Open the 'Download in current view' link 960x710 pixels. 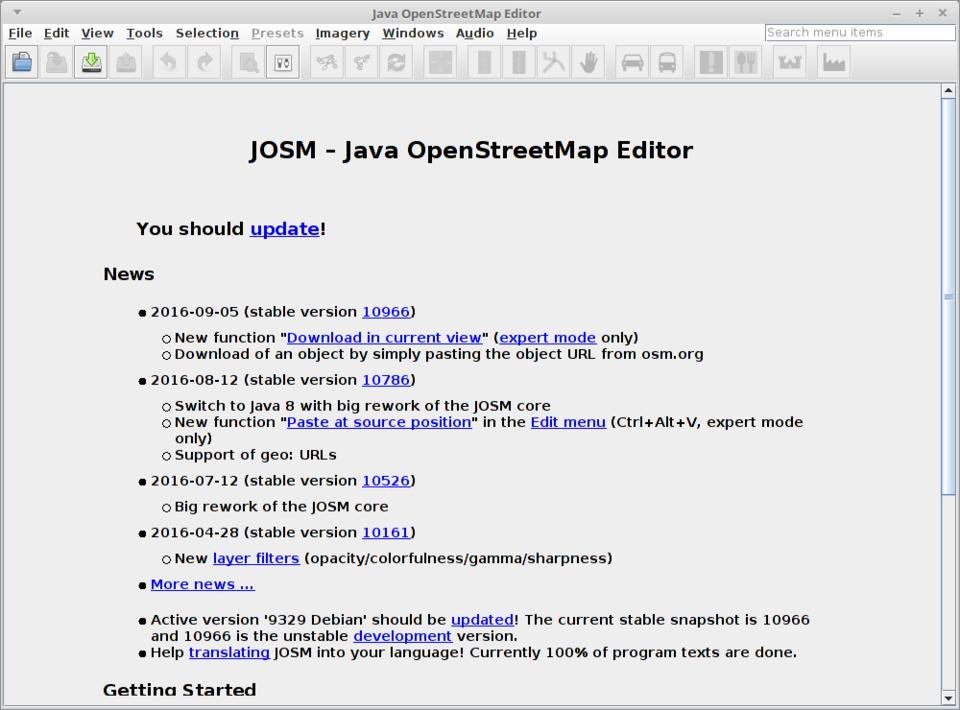coord(384,338)
